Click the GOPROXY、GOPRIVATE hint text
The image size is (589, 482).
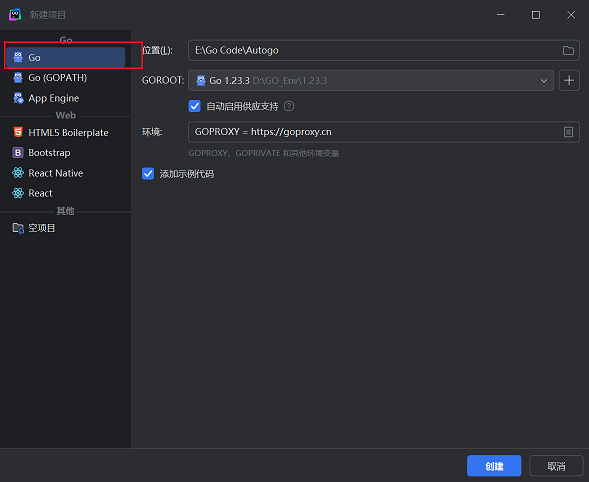pyautogui.click(x=264, y=153)
